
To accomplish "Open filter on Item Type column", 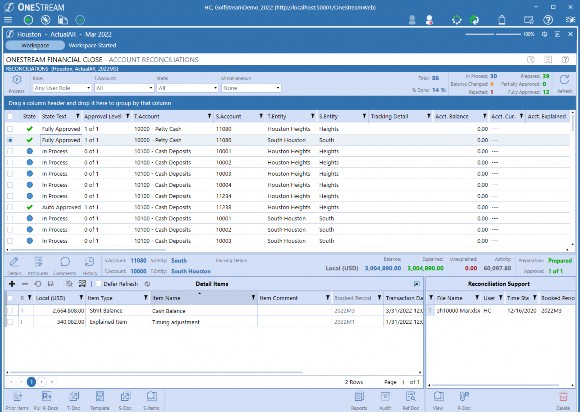I will click(x=146, y=298).
